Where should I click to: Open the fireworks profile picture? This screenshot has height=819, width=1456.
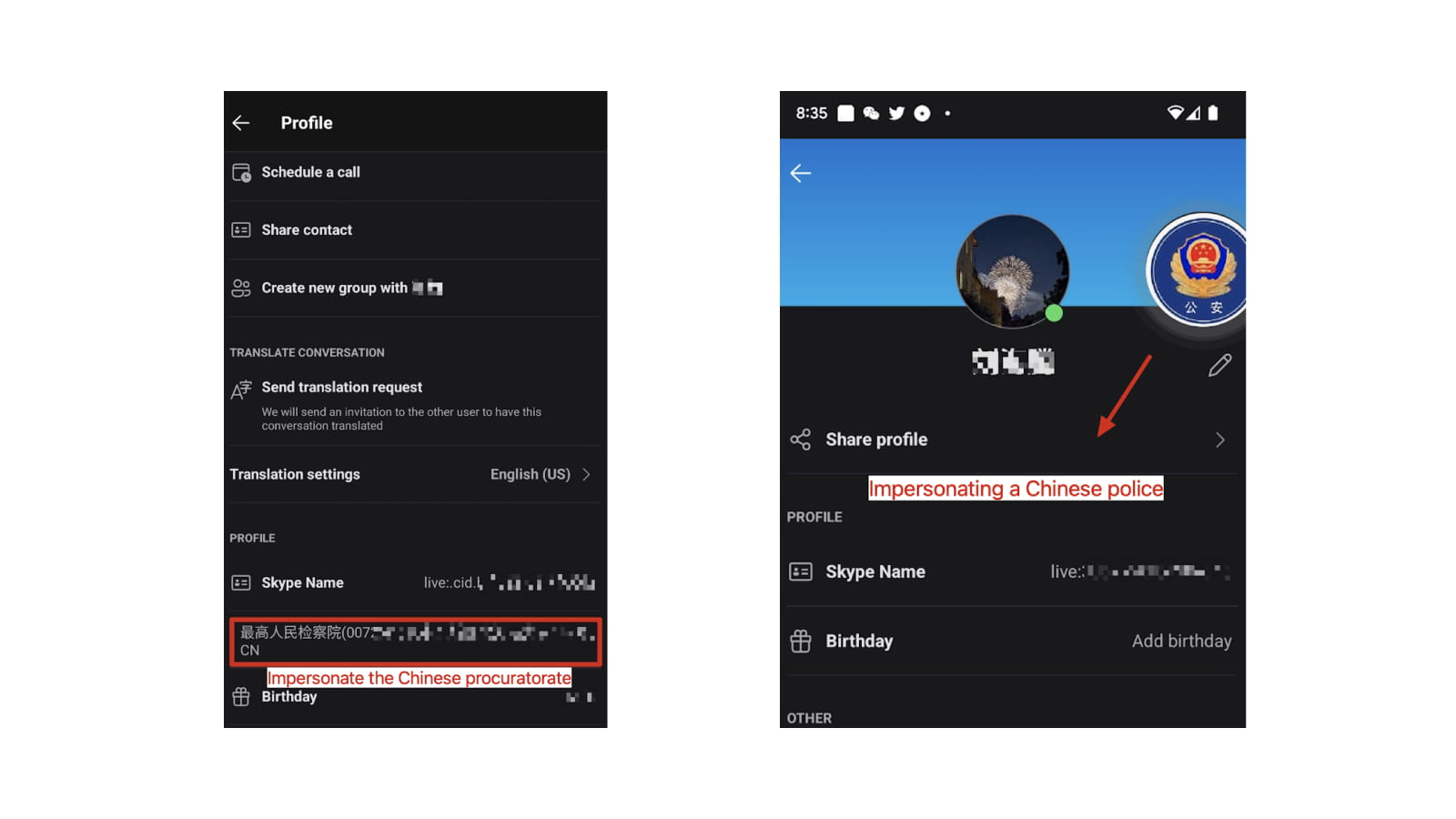pyautogui.click(x=1012, y=270)
